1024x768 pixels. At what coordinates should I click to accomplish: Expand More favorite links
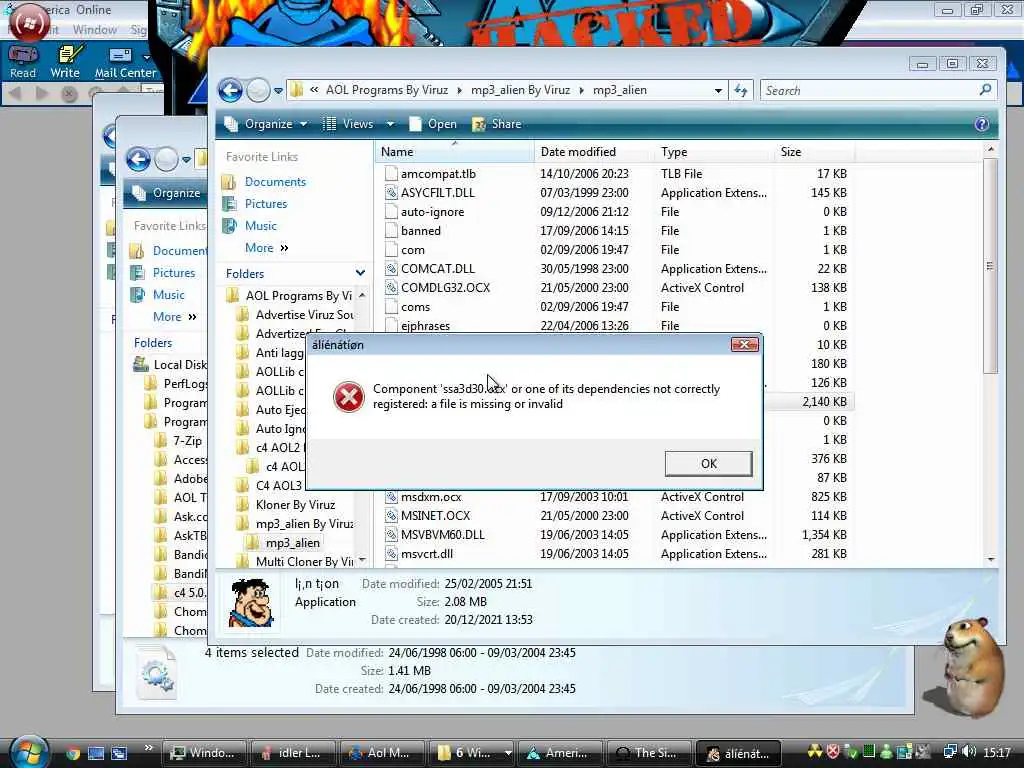[266, 248]
